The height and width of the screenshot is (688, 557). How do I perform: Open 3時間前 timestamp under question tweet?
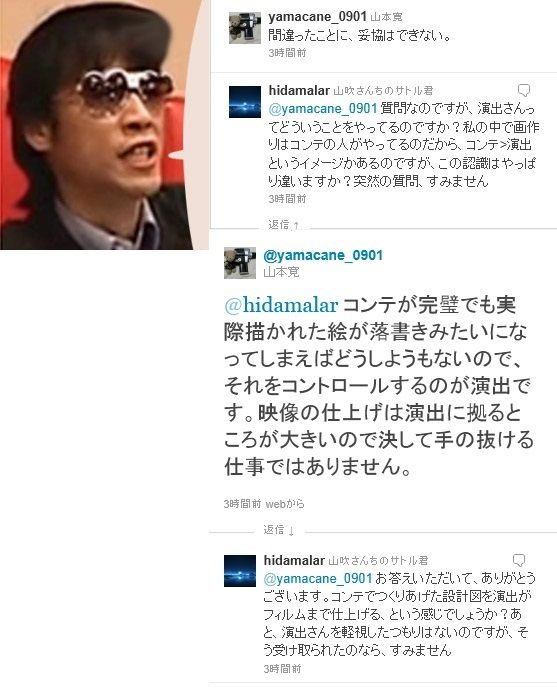[x=287, y=199]
